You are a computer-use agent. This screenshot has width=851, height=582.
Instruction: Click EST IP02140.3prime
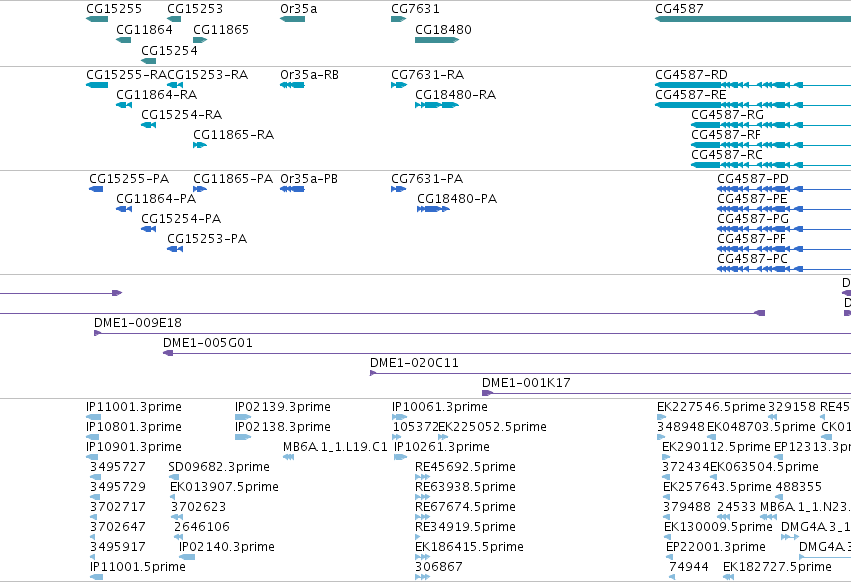pos(187,557)
